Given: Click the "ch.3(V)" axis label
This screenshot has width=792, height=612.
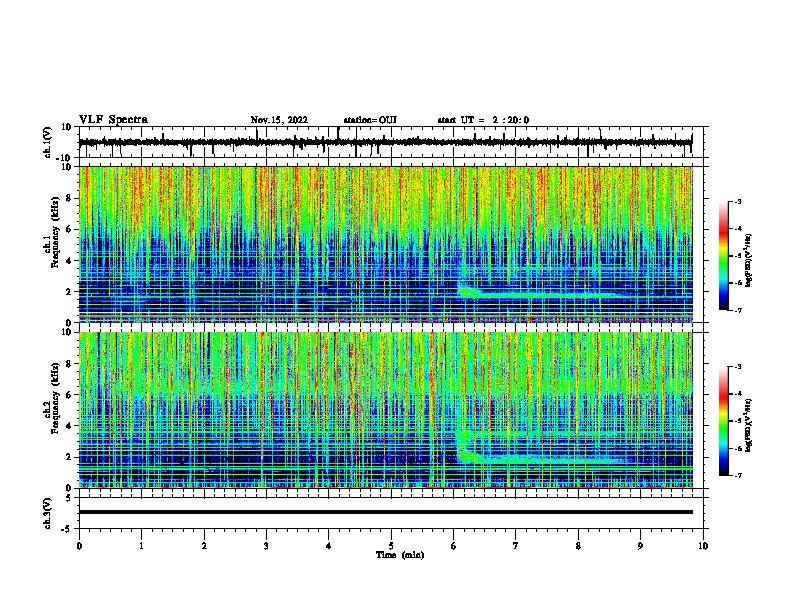Looking at the screenshot, I should (48, 513).
